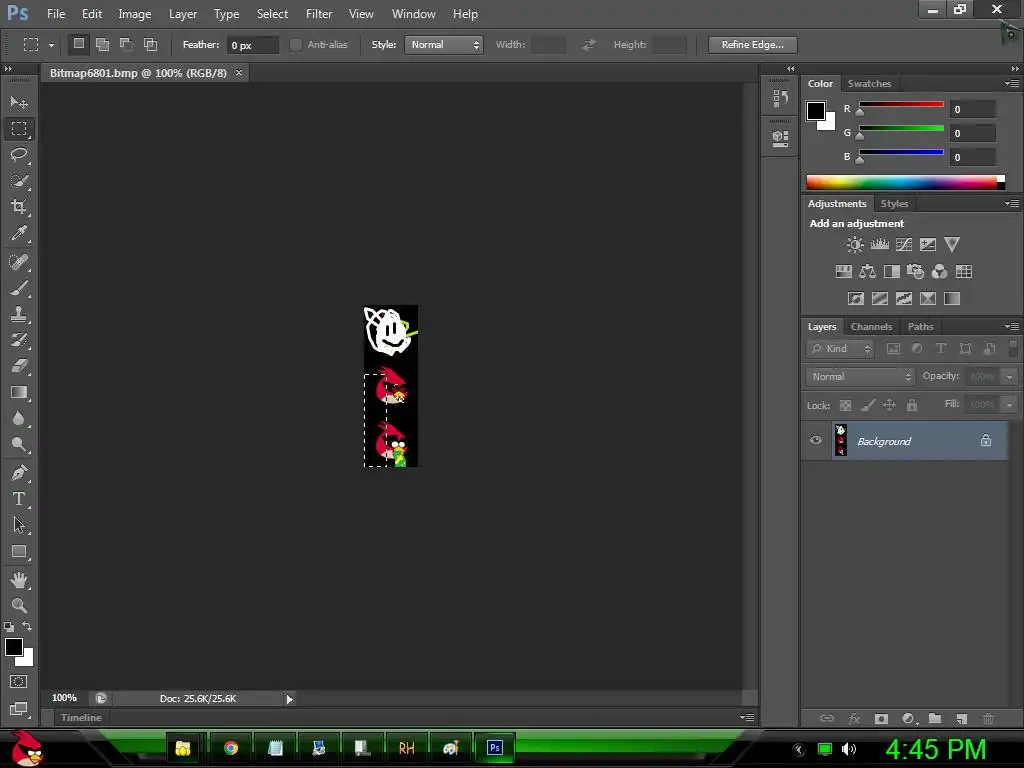Screen dimensions: 1024x768
Task: Toggle Lock position
Action: [x=889, y=406]
